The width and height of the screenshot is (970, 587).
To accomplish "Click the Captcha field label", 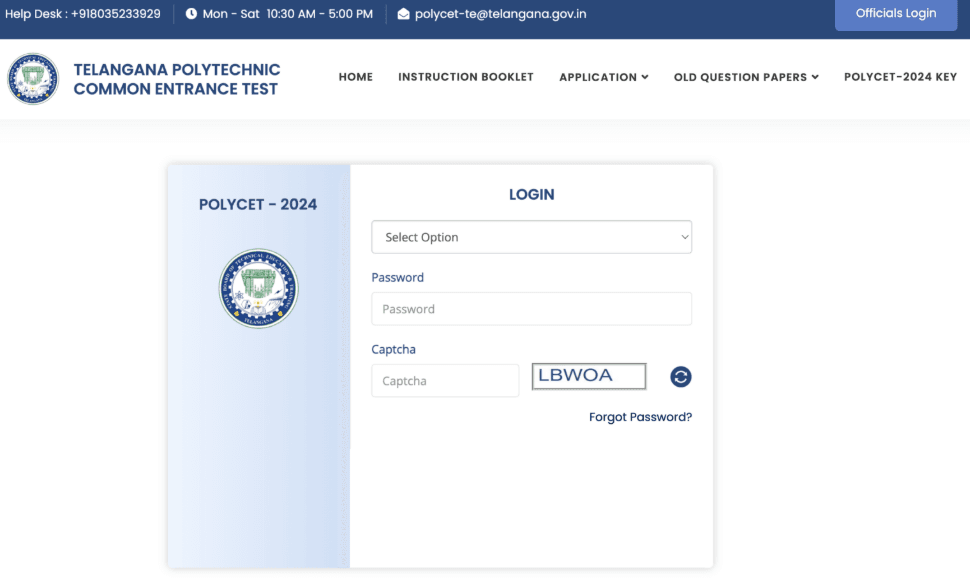I will point(393,349).
